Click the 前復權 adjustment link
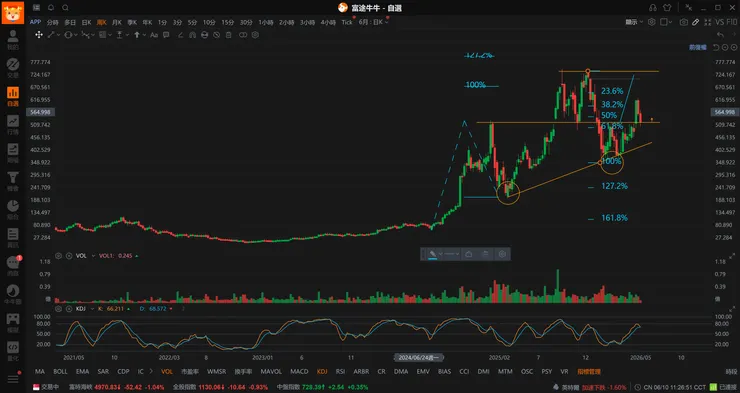This screenshot has width=740, height=393. pyautogui.click(x=698, y=48)
